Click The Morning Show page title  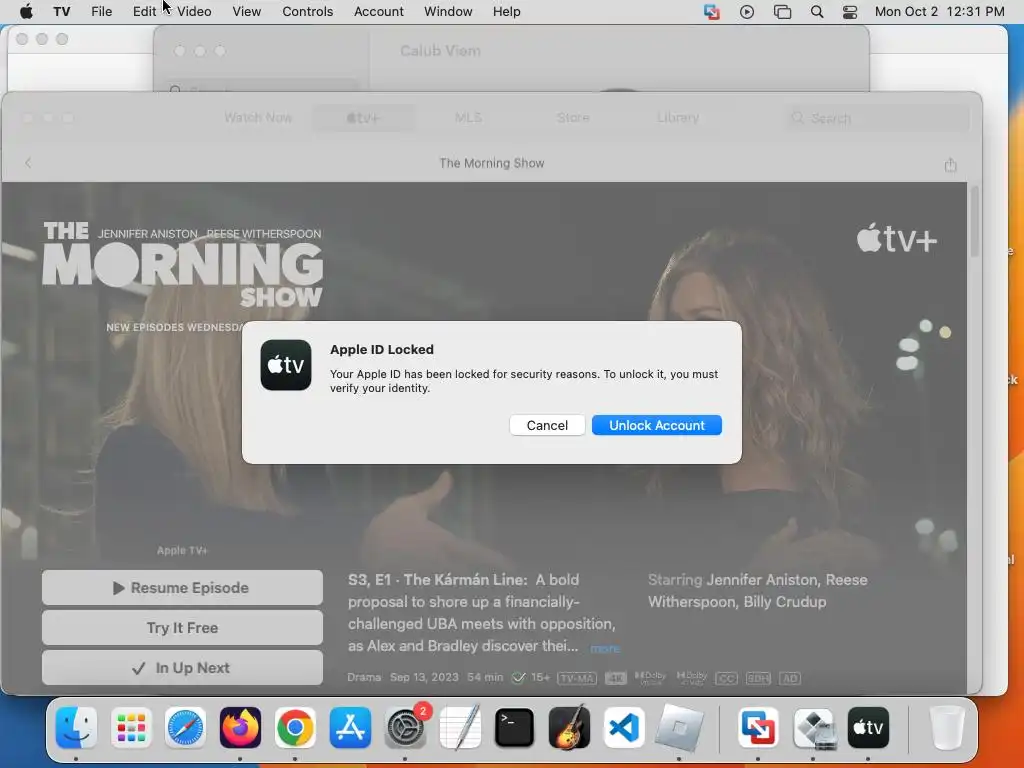coord(492,163)
